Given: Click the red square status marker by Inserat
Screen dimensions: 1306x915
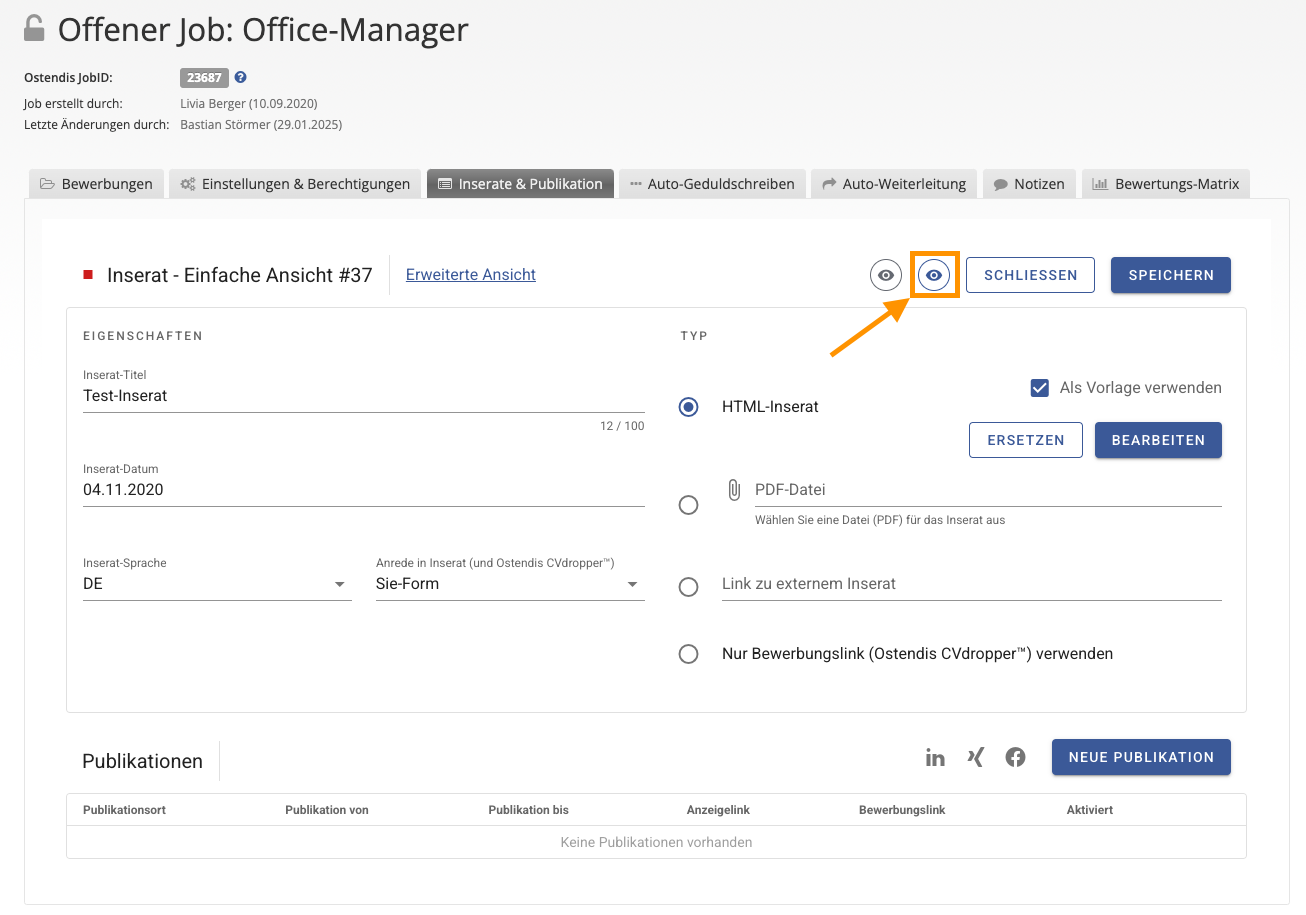Looking at the screenshot, I should click(x=88, y=275).
